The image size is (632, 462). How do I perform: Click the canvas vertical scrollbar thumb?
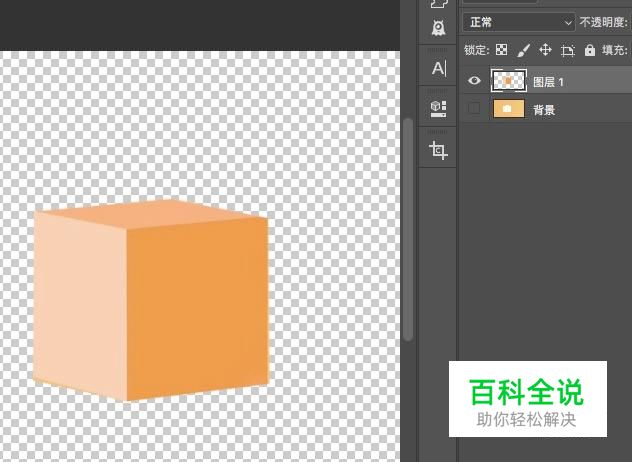click(408, 229)
